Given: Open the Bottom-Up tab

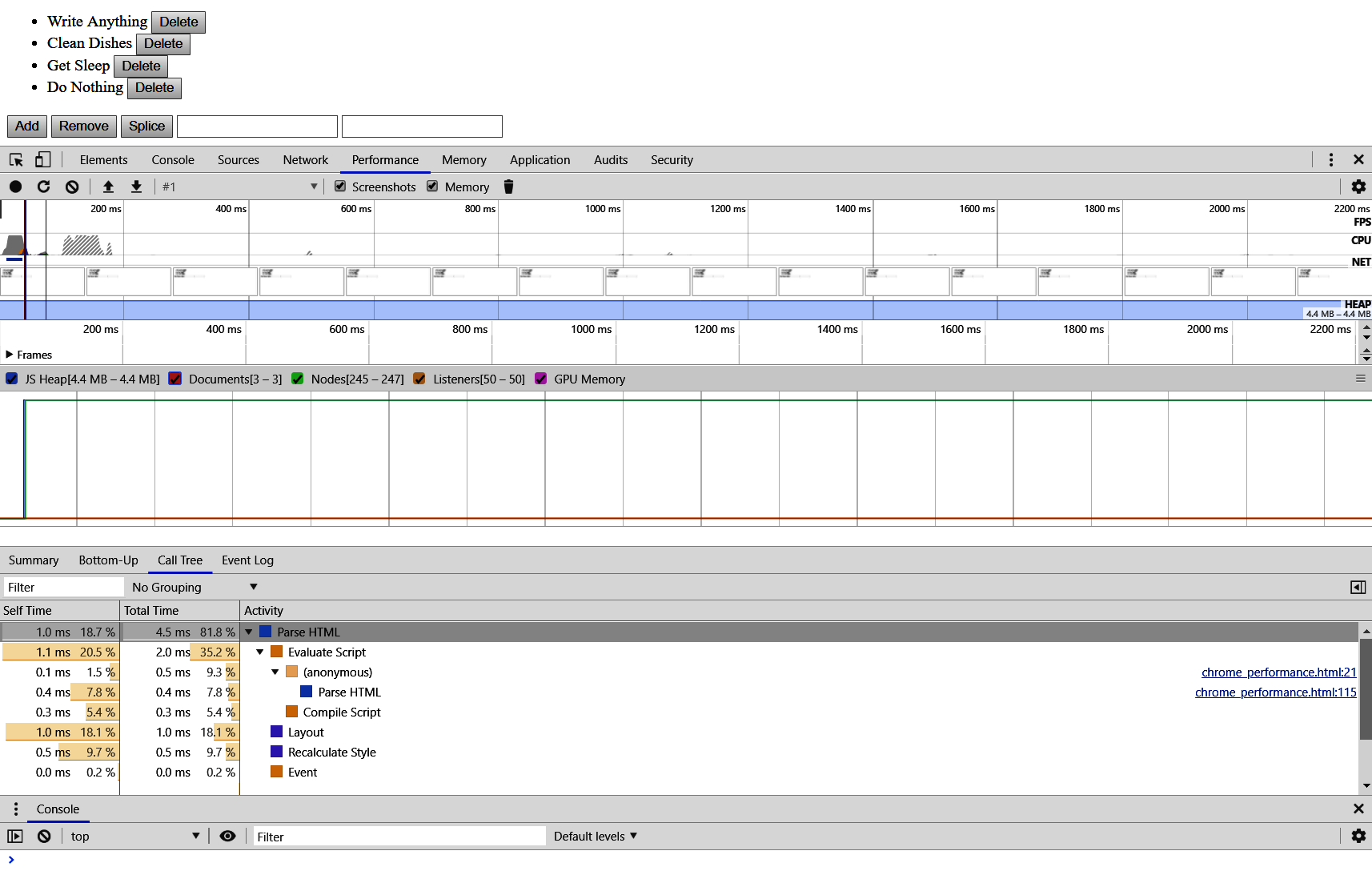Looking at the screenshot, I should (x=108, y=560).
